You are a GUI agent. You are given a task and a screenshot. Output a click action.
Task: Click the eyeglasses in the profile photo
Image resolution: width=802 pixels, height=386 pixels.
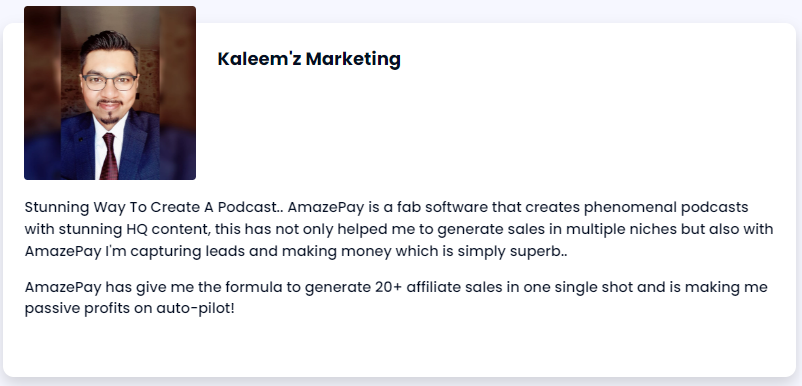(109, 82)
